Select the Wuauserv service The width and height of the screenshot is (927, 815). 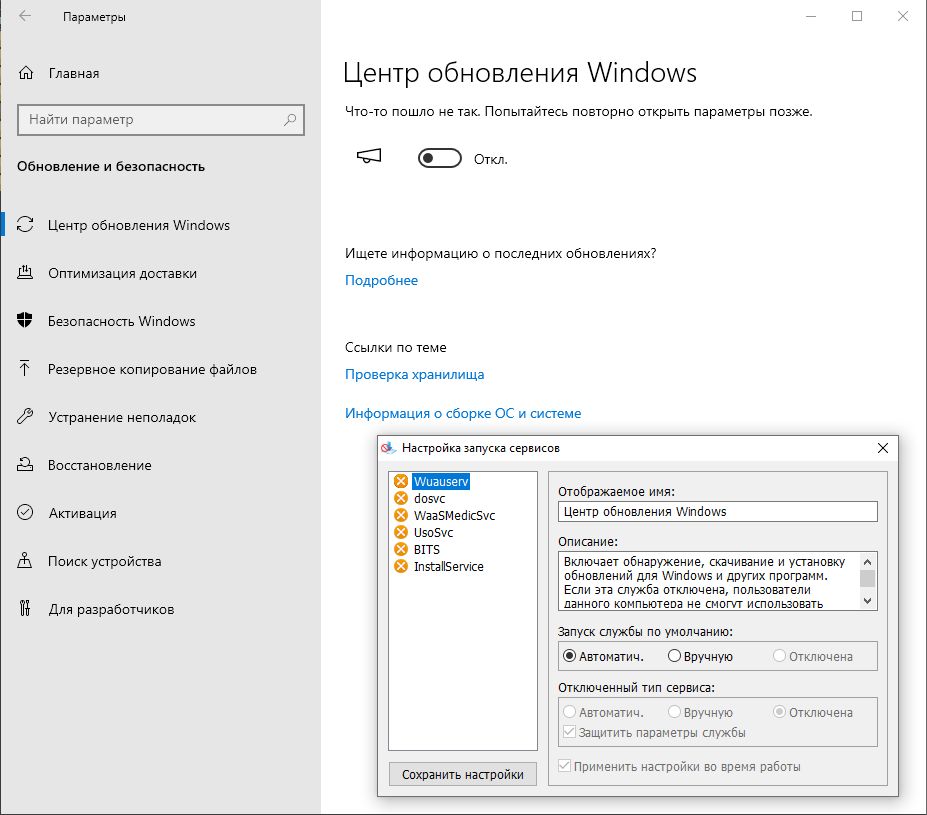click(441, 481)
